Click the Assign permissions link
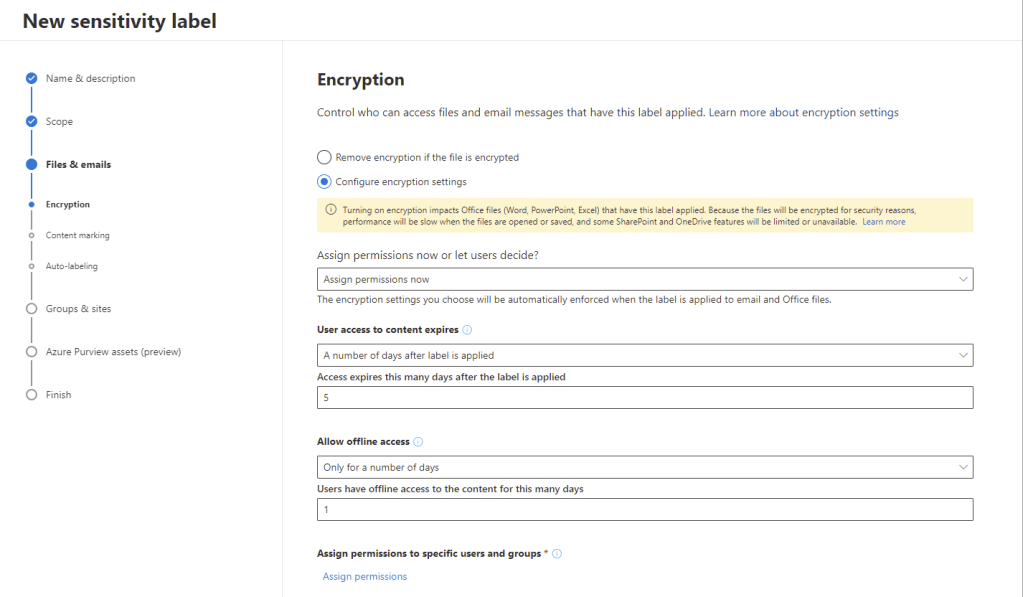 [x=364, y=577]
